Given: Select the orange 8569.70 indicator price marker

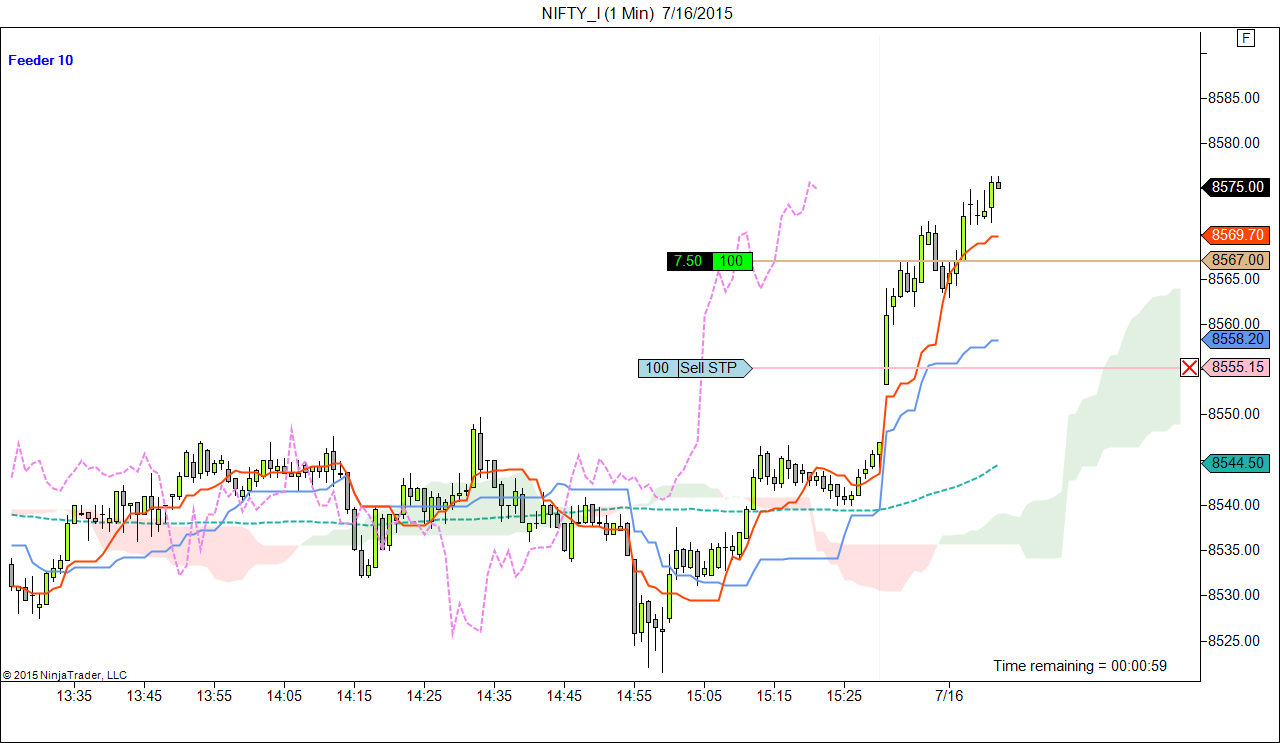Looking at the screenshot, I should pyautogui.click(x=1234, y=235).
